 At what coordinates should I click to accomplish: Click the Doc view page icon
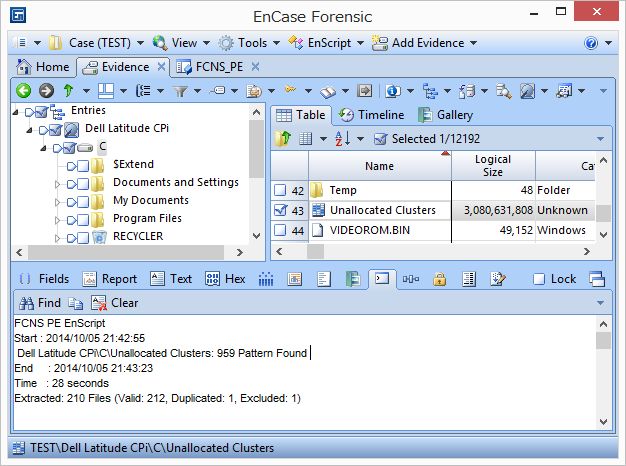click(324, 279)
